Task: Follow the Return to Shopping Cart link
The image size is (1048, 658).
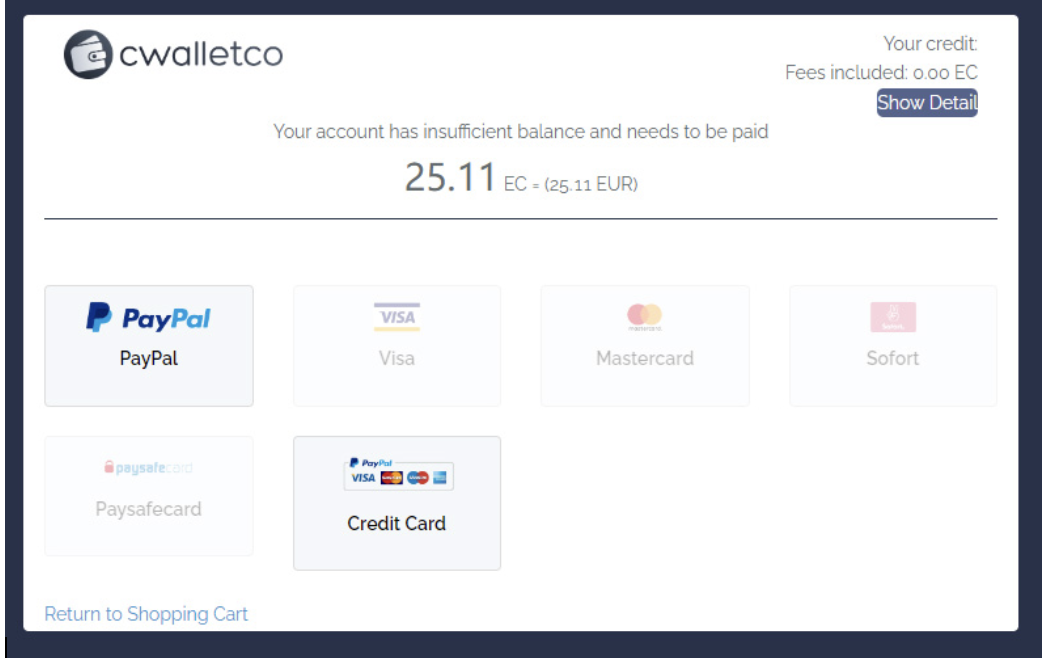Action: tap(146, 614)
